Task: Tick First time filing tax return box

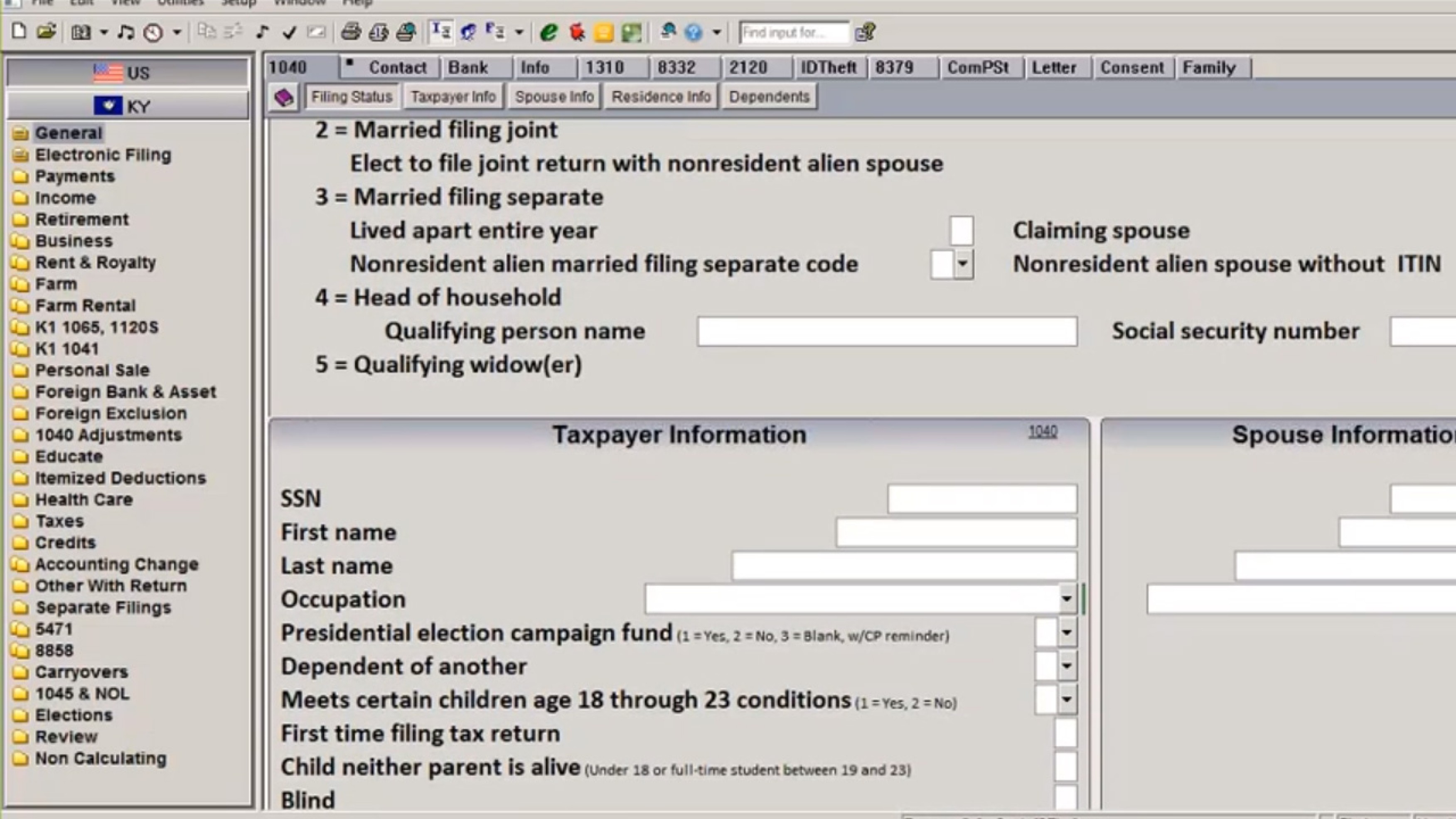Action: point(1065,733)
